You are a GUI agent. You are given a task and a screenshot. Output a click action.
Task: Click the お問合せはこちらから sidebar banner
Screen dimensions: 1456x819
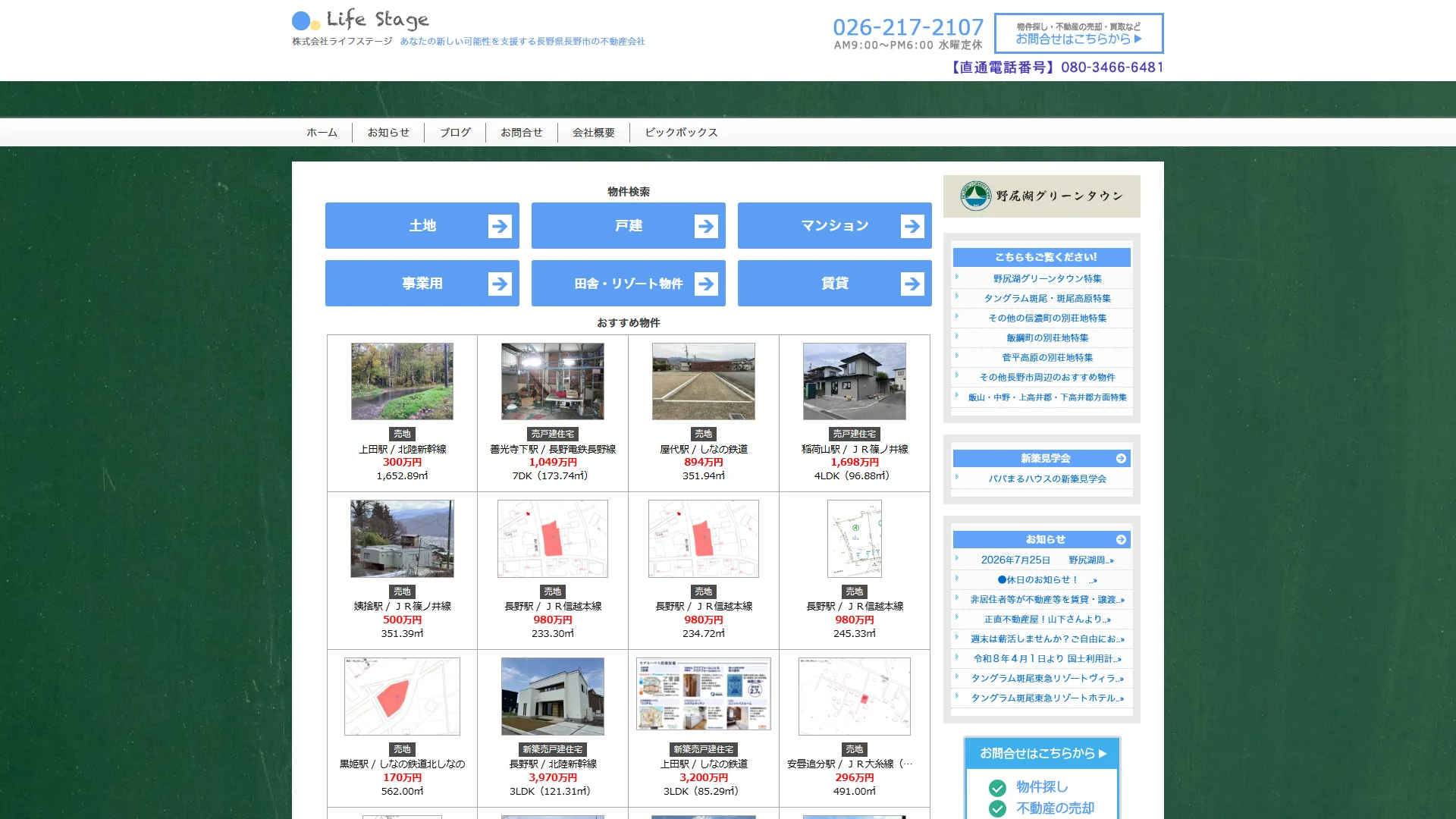pos(1043,754)
